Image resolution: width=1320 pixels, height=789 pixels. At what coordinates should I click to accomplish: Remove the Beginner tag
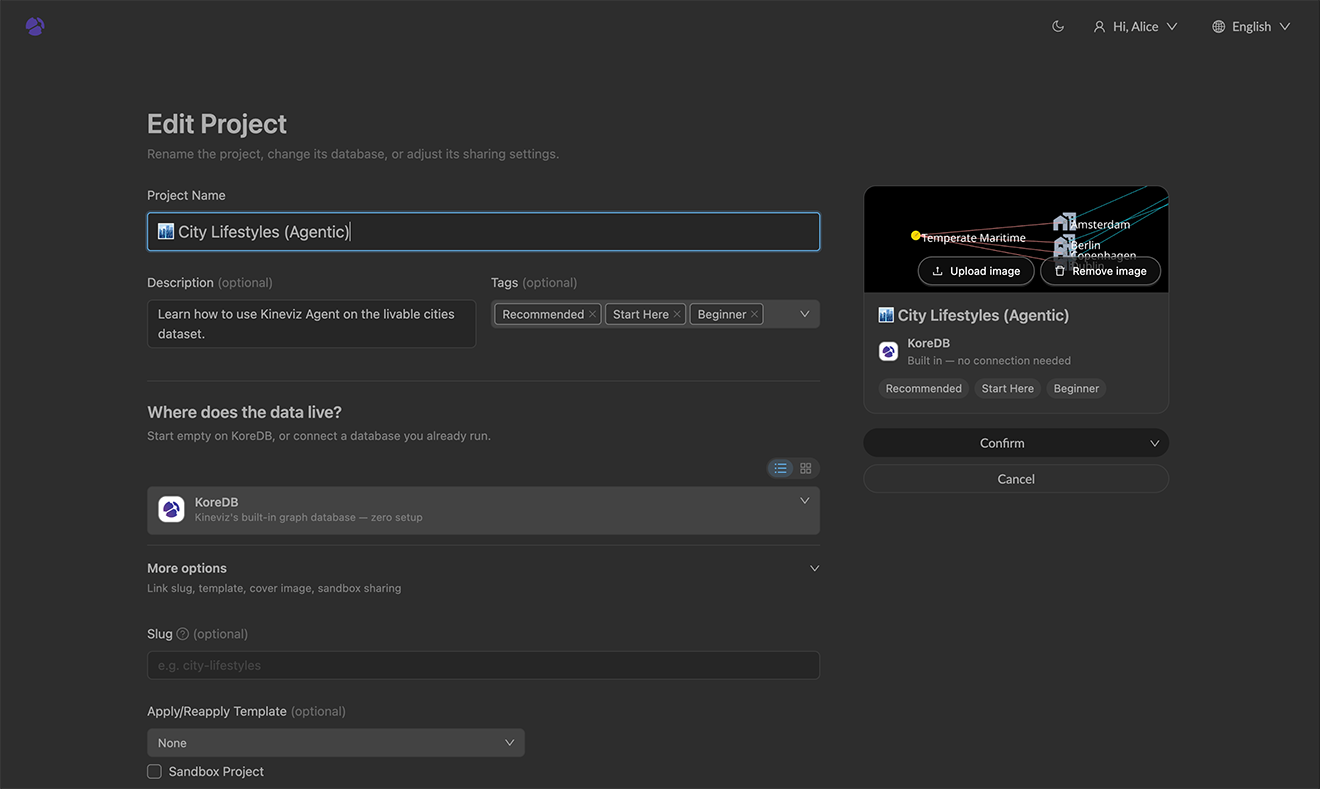pyautogui.click(x=754, y=314)
